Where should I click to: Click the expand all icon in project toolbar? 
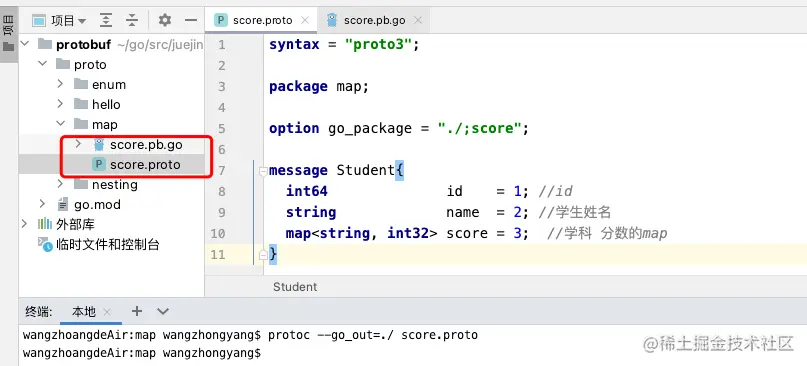(x=106, y=21)
